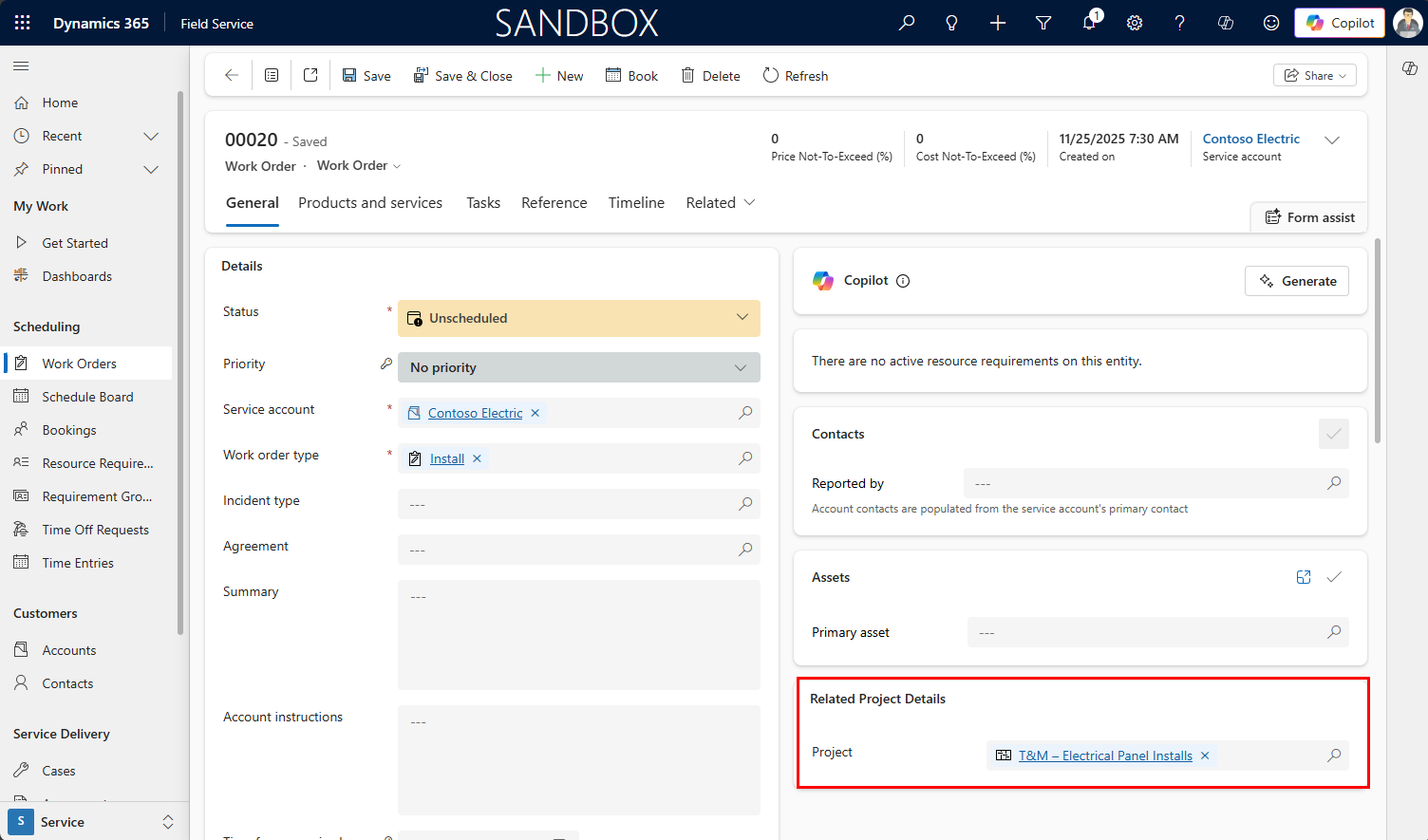Search the Incident type lookup magnifier
This screenshot has height=840, width=1428.
tap(745, 504)
